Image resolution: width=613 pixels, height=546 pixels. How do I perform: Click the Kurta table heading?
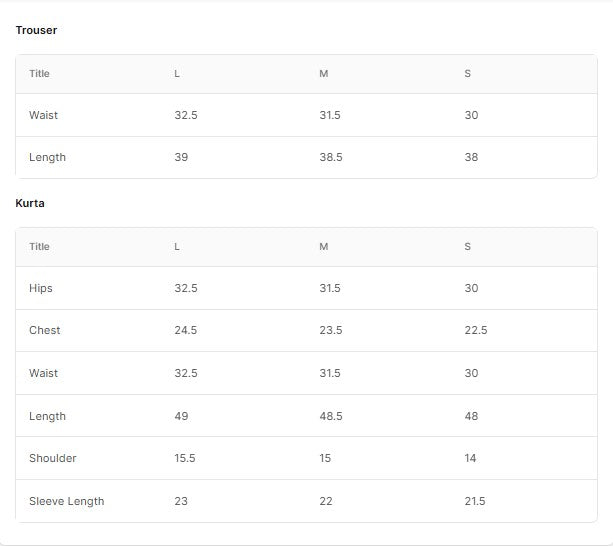point(30,203)
